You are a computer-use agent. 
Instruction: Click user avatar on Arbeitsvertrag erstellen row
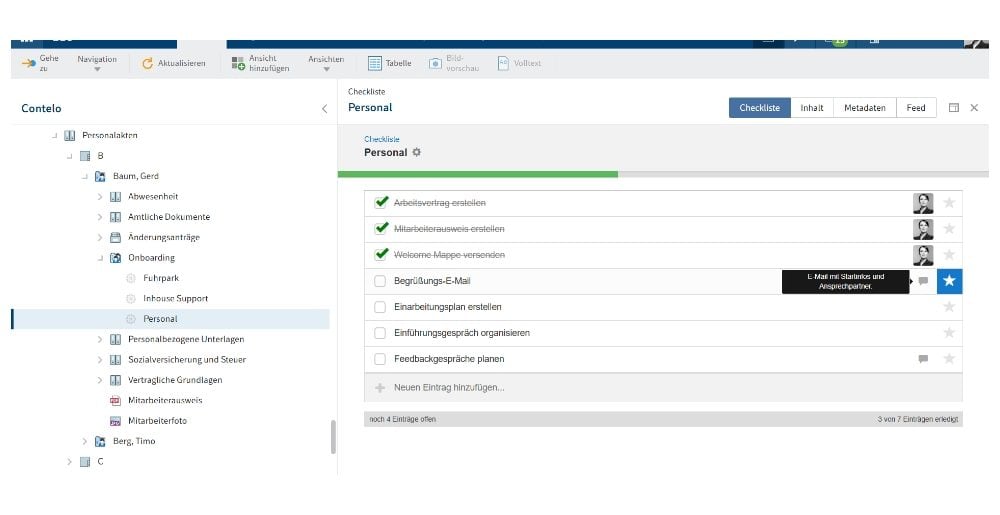(x=923, y=203)
